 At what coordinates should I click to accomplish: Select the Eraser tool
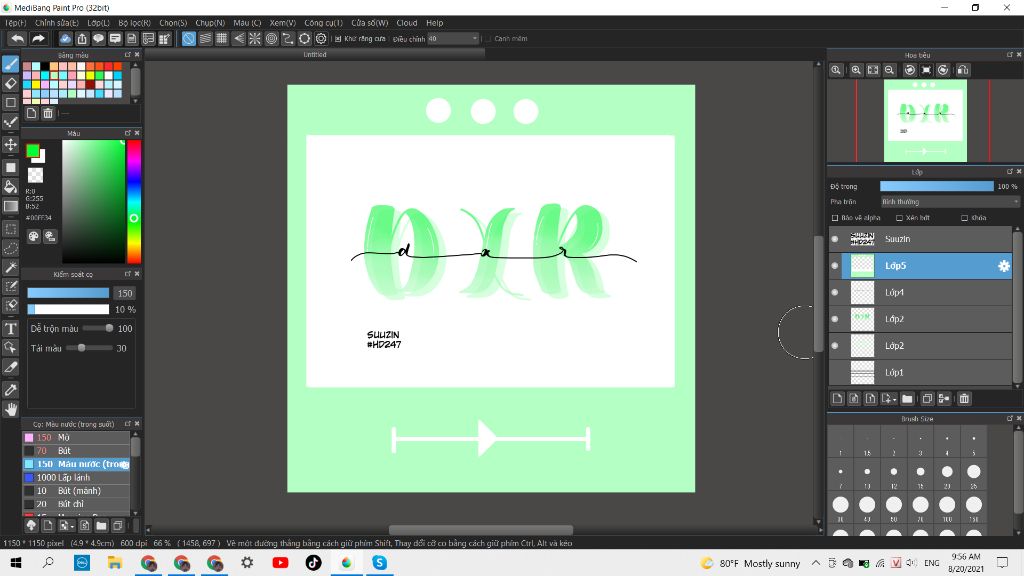(x=10, y=83)
